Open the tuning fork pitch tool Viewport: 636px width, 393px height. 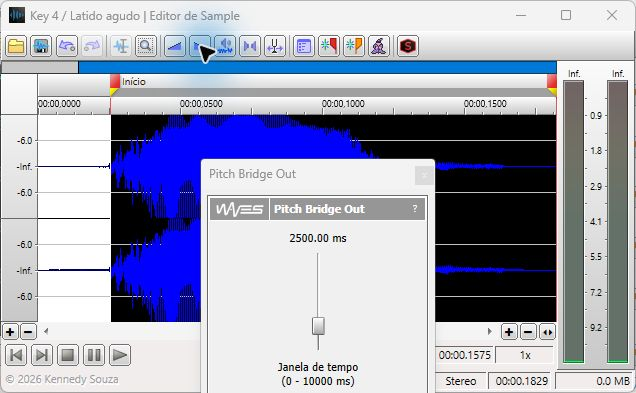click(275, 46)
